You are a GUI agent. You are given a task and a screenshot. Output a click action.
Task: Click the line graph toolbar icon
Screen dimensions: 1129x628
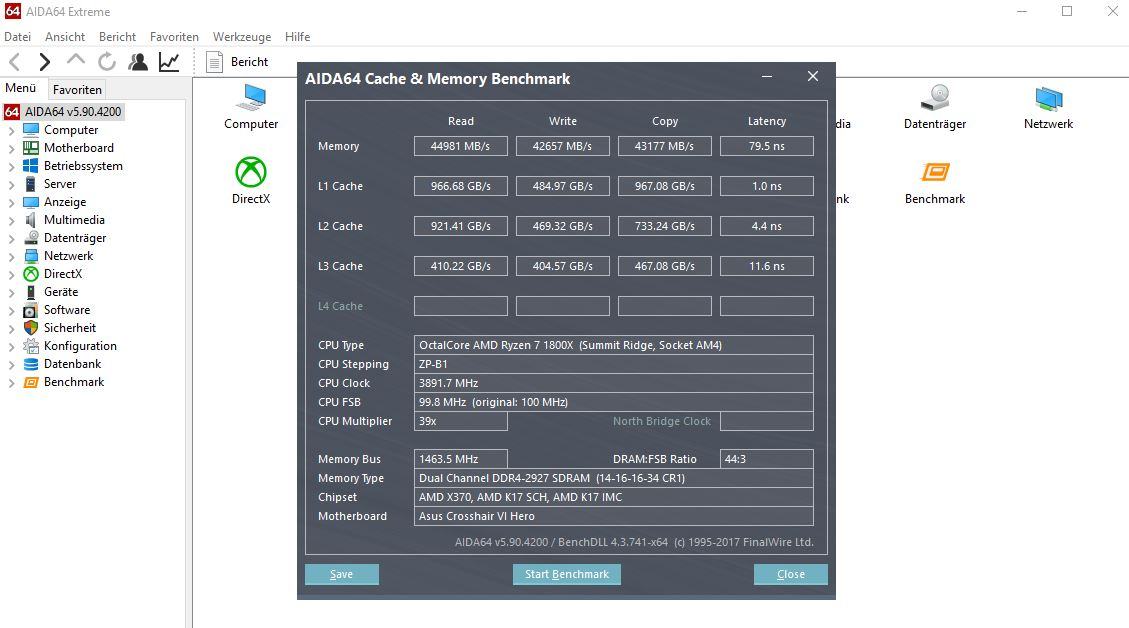click(x=168, y=62)
